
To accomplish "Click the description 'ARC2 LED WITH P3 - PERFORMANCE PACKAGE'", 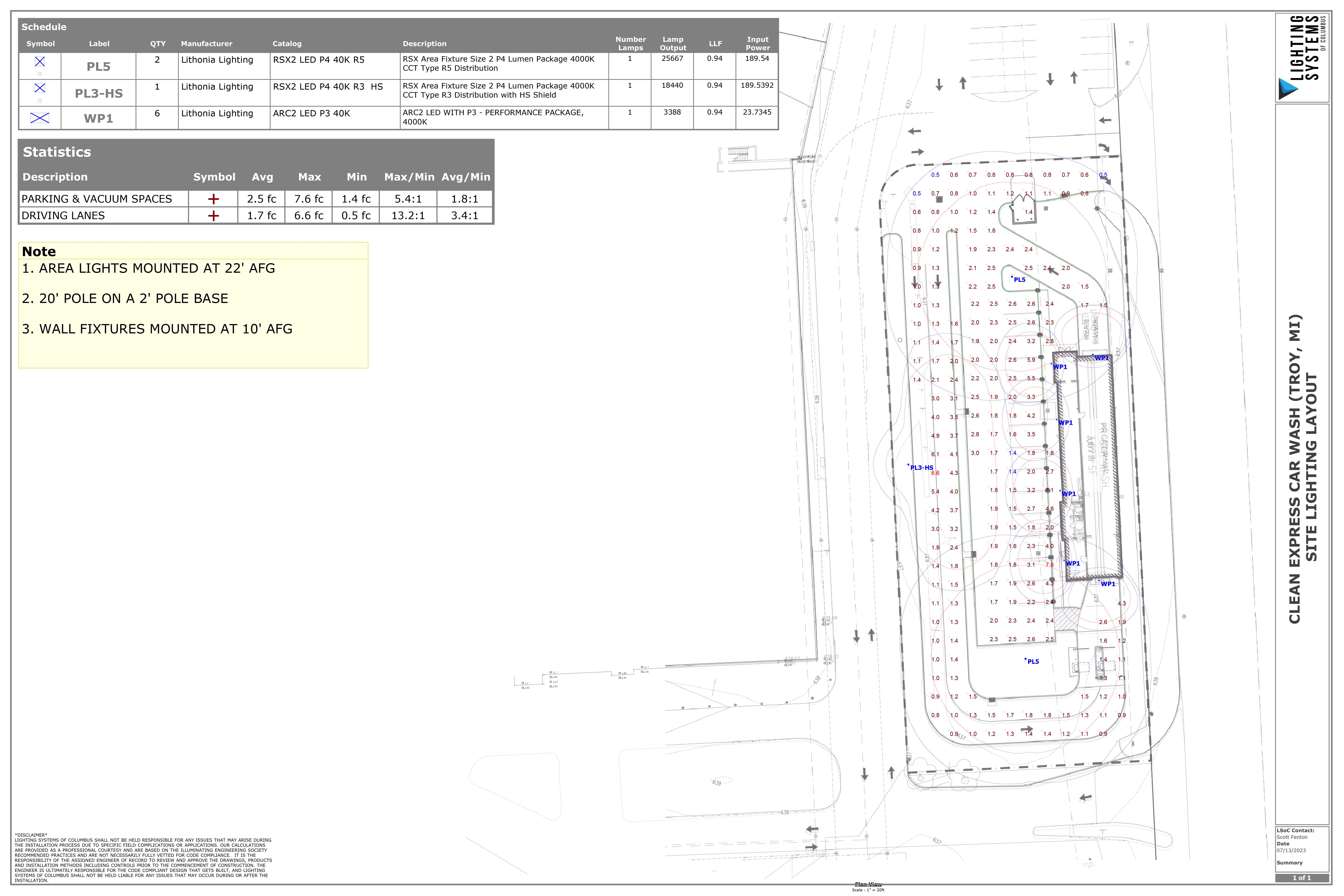I will pos(493,117).
